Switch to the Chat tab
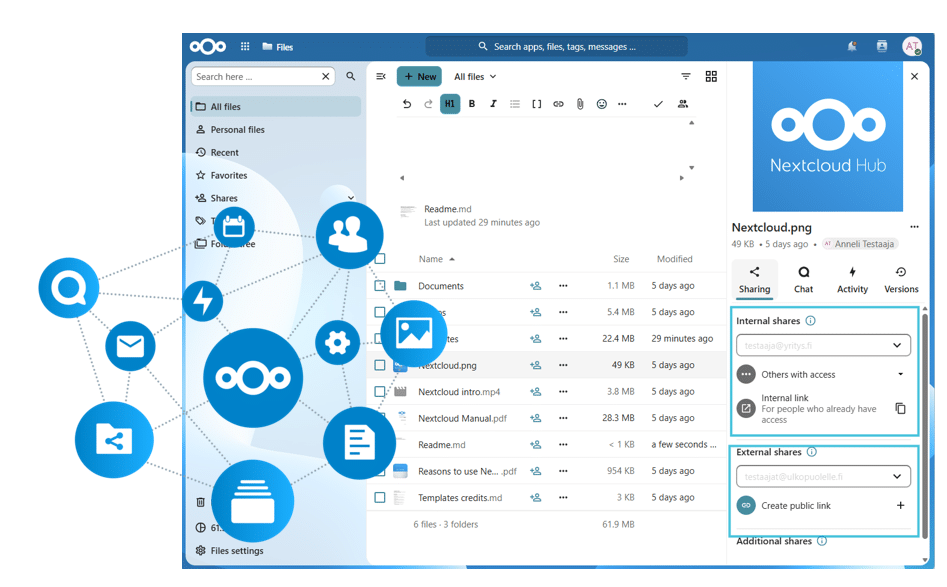 [803, 280]
